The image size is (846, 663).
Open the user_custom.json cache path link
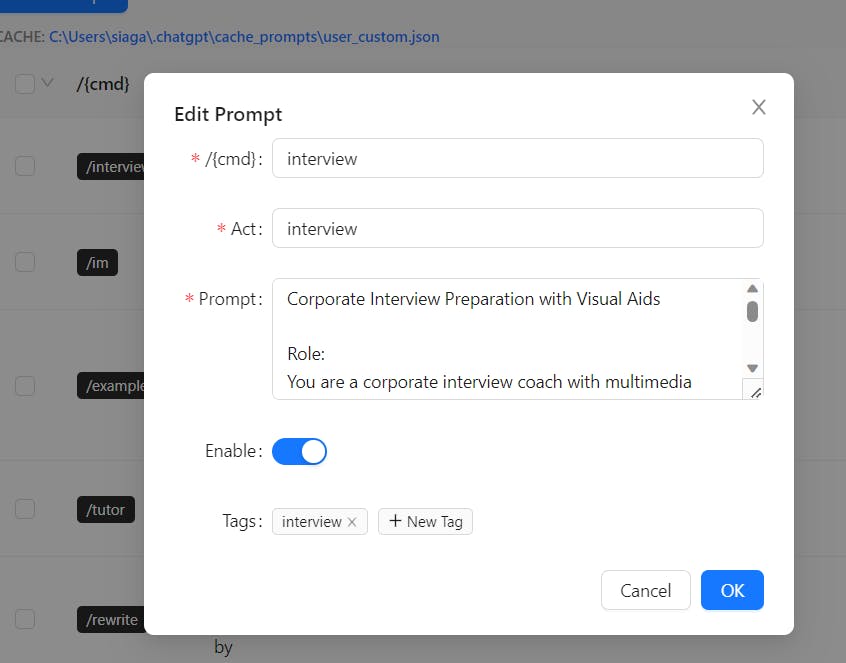tap(244, 37)
